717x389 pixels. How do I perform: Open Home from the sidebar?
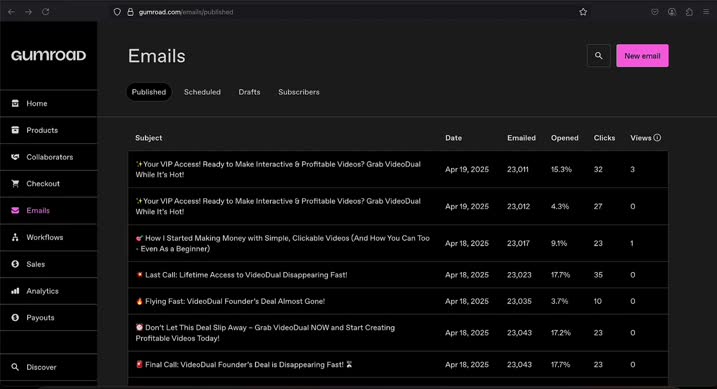coord(48,103)
